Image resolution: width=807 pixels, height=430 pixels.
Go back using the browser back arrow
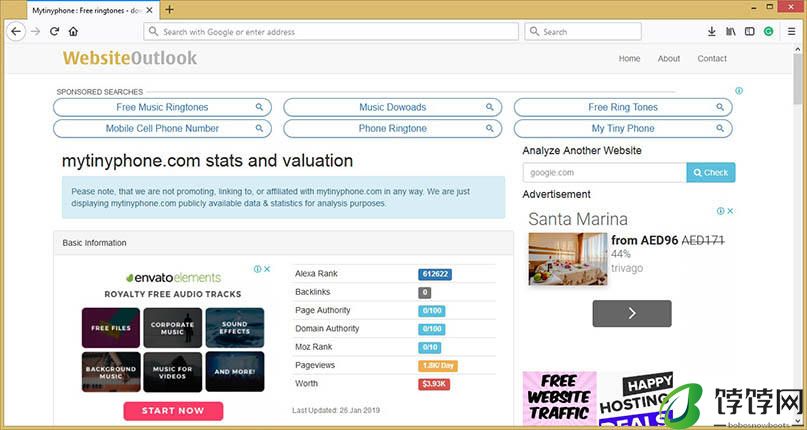coord(16,31)
